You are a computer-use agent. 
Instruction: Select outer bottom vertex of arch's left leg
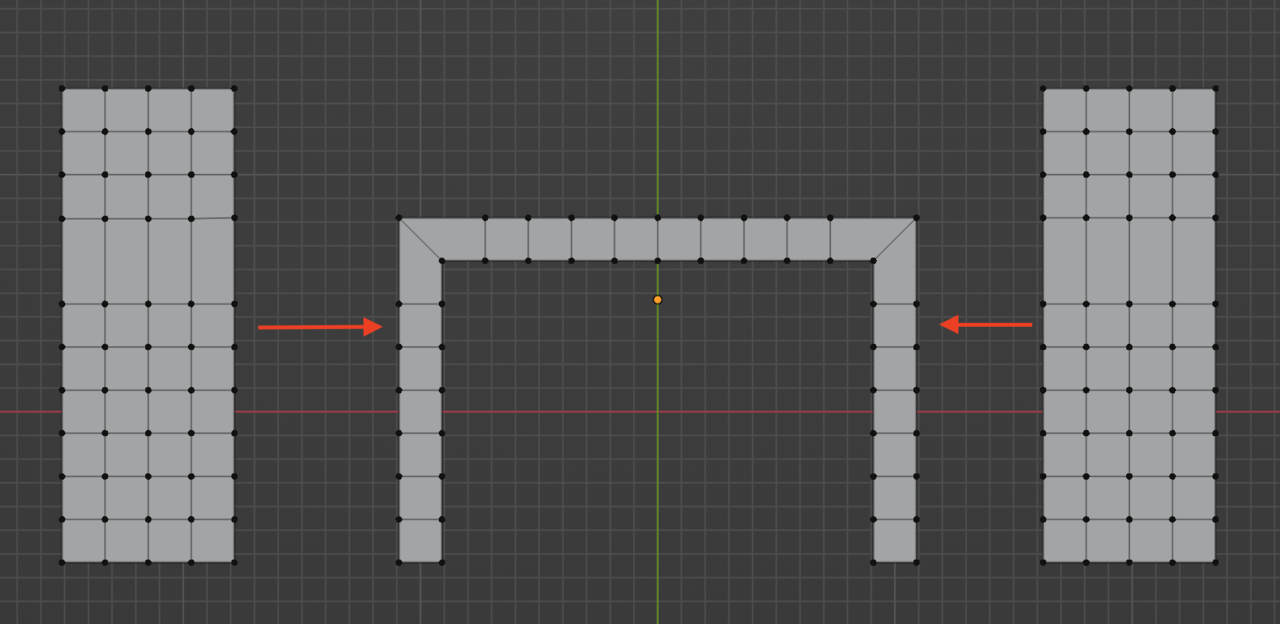pyautogui.click(x=398, y=562)
